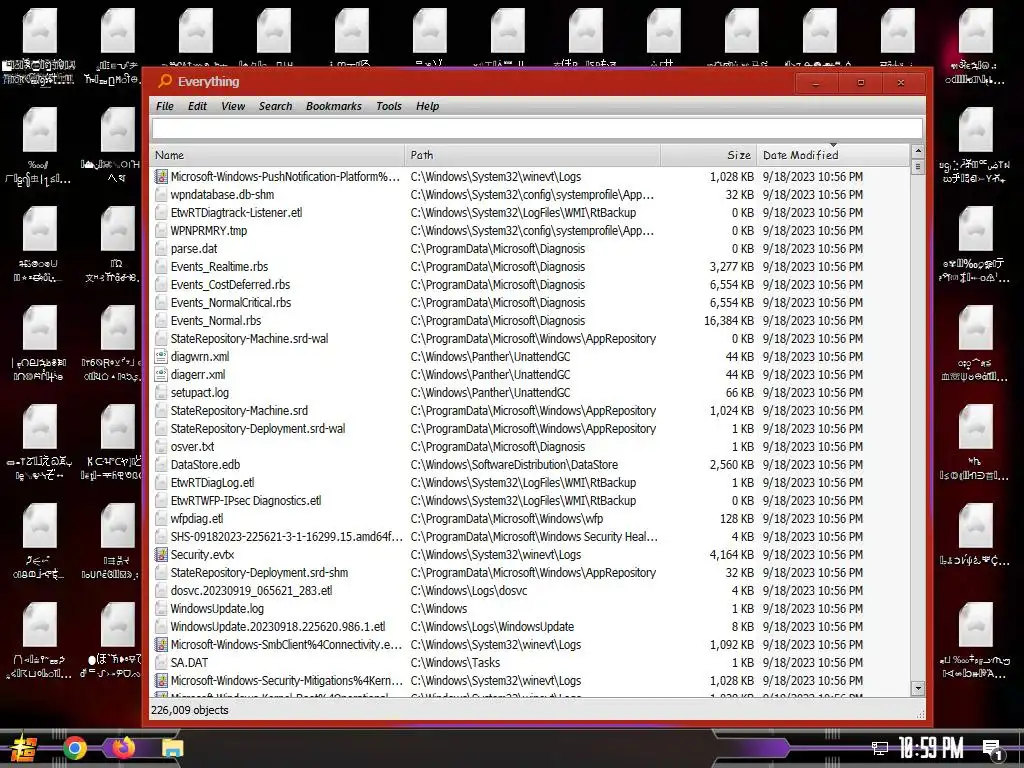Screen dimensions: 1024x768
Task: Click the icon of wfpdiag.etl
Action: point(161,519)
